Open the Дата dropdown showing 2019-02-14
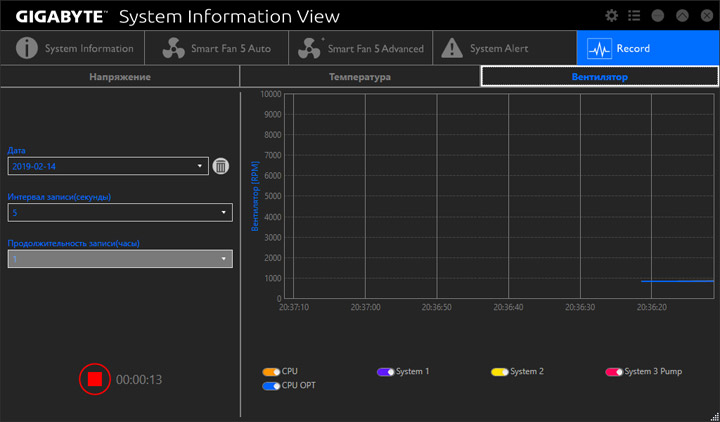This screenshot has width=720, height=422. click(108, 166)
